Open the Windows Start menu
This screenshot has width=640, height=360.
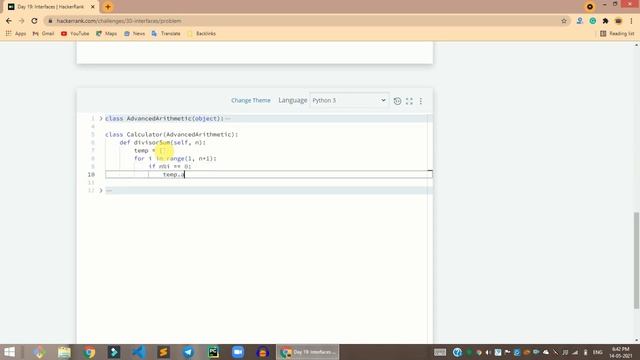tap(9, 352)
